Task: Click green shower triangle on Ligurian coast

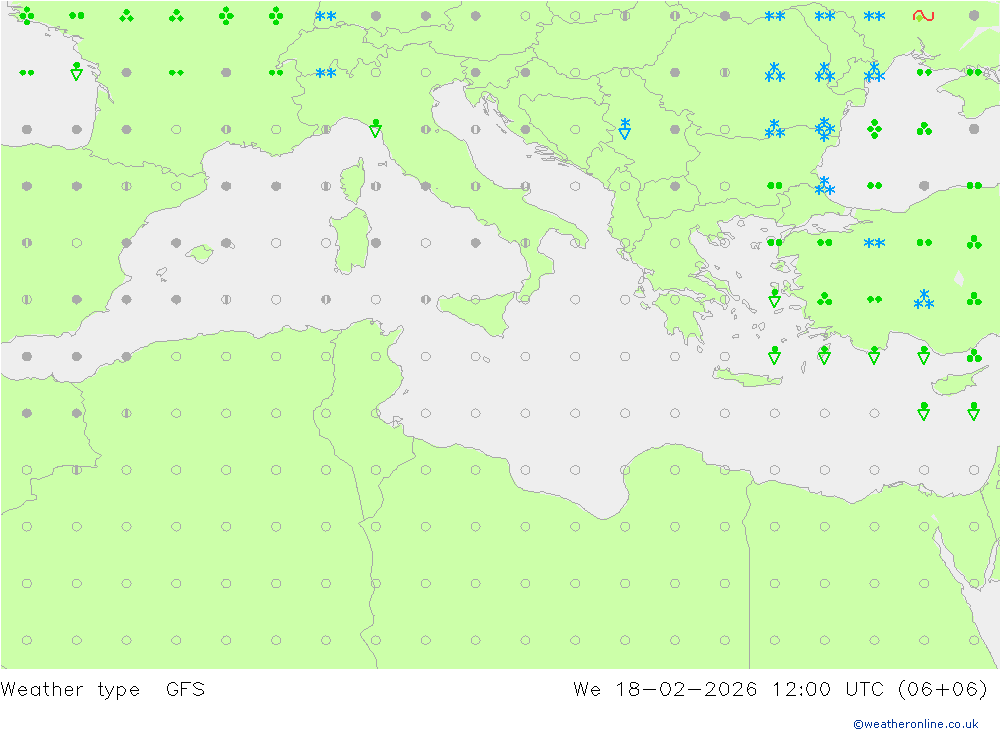Action: coord(376,128)
